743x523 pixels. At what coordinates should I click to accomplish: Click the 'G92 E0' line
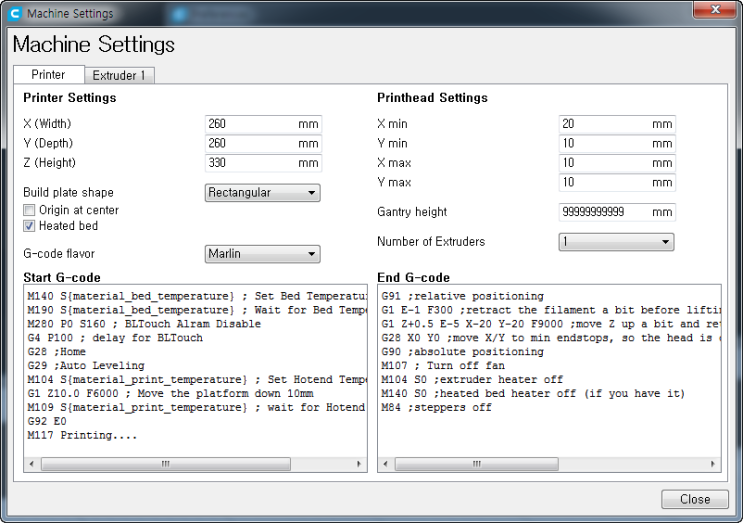tap(47, 422)
